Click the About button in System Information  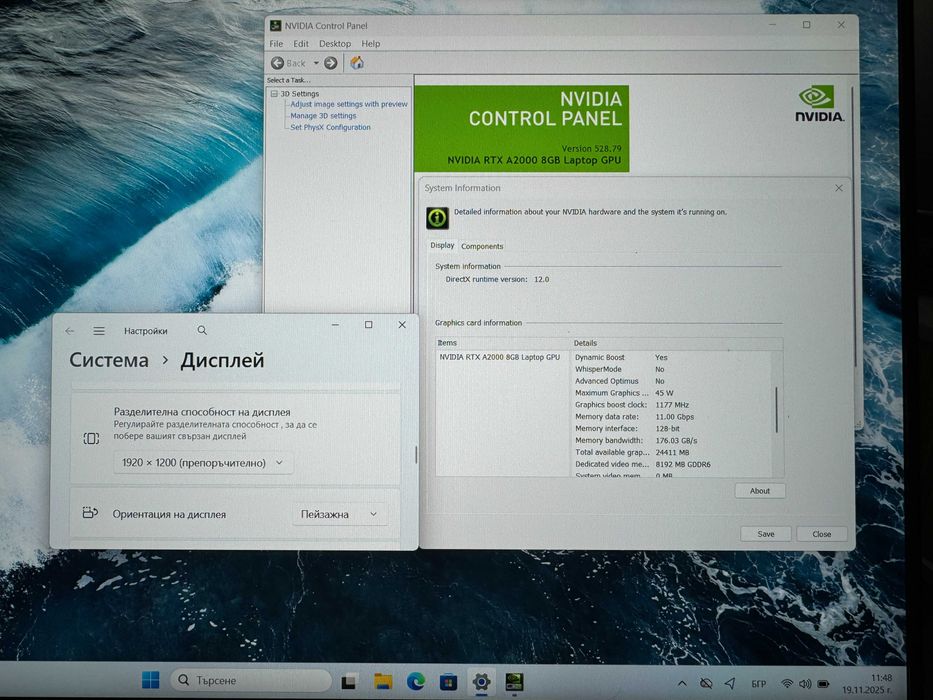(x=760, y=491)
